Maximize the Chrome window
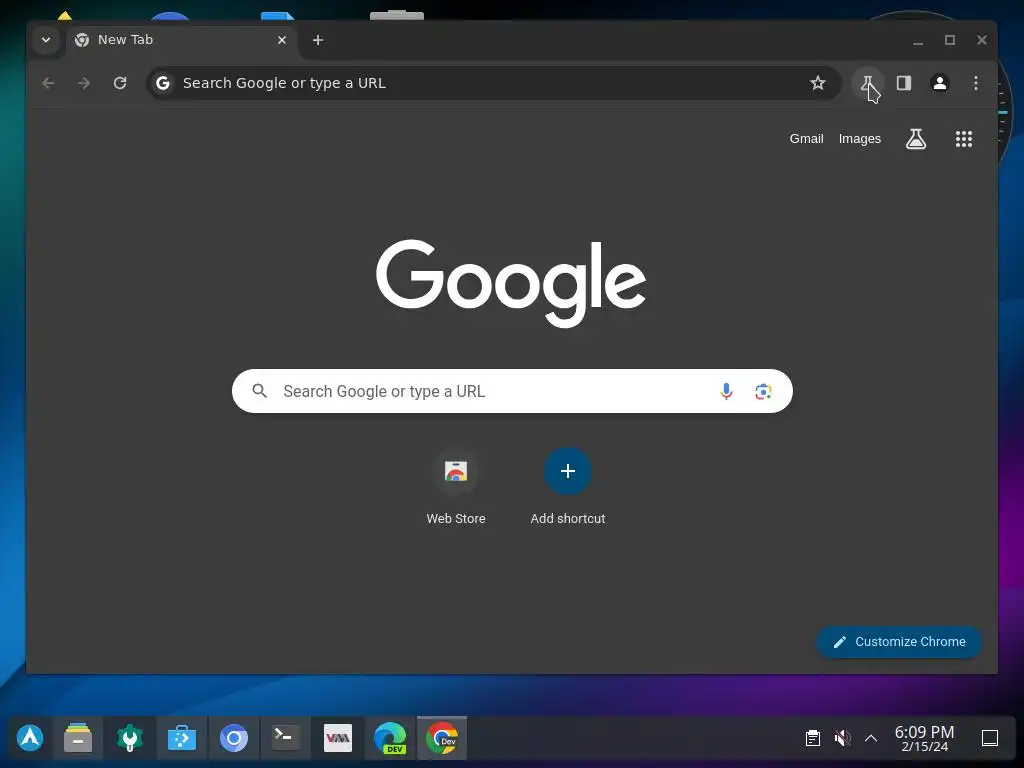Screen dimensions: 1024x768 click(950, 40)
